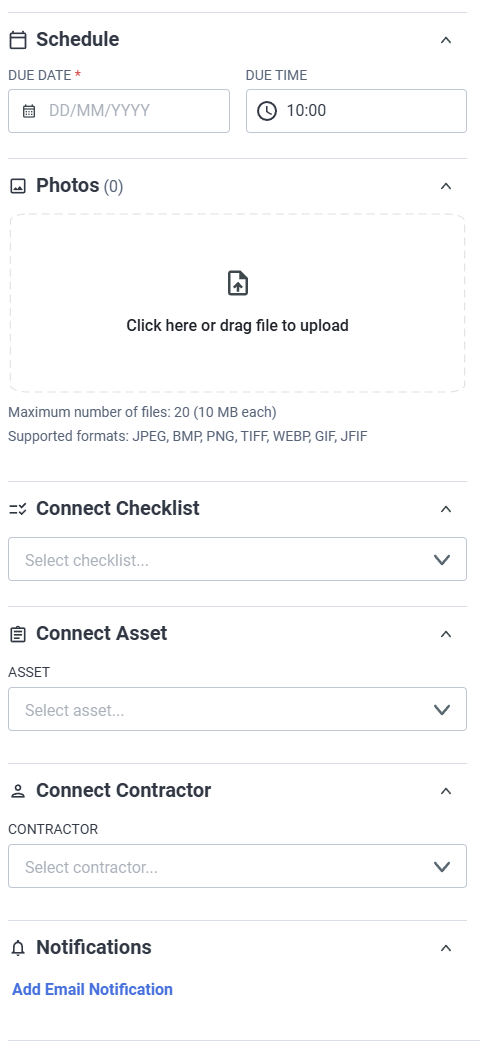Image resolution: width=489 pixels, height=1051 pixels.
Task: Click the file upload icon
Action: (x=238, y=284)
